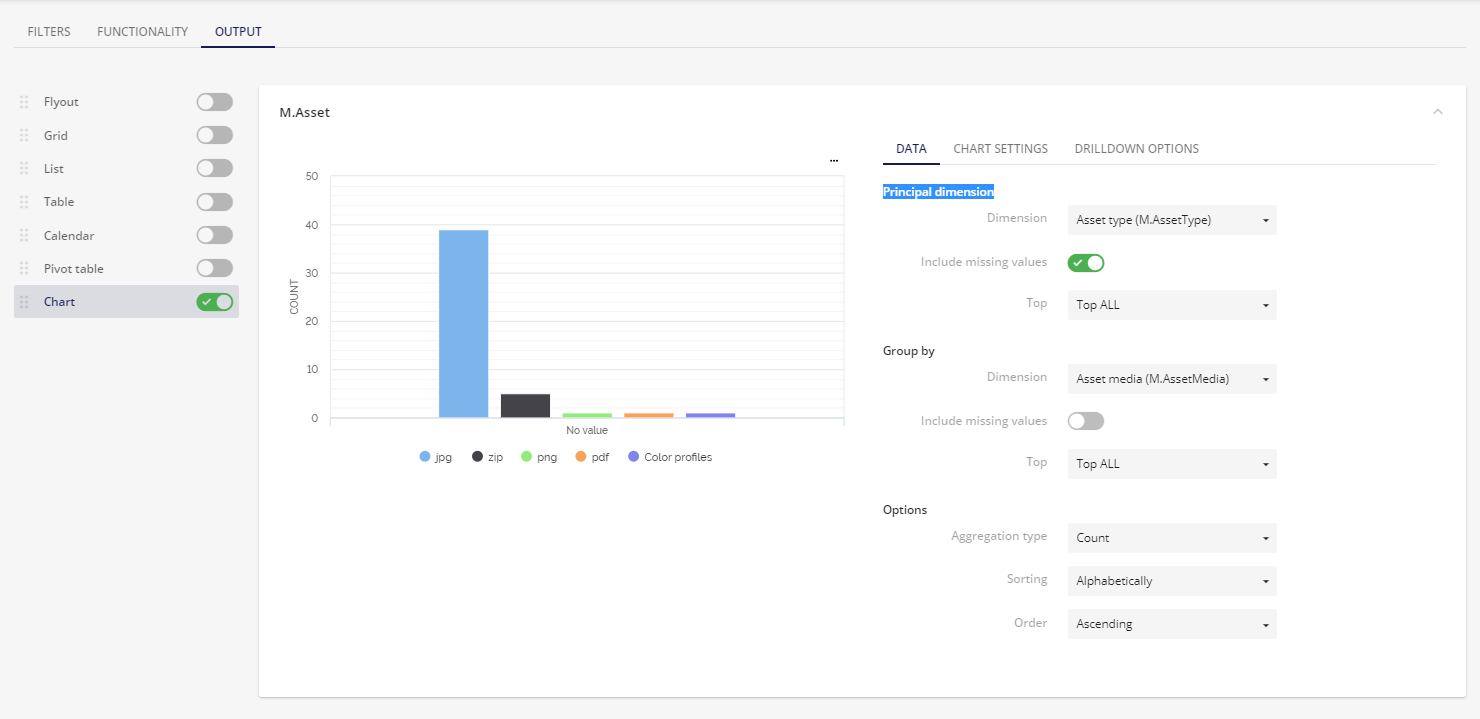The height and width of the screenshot is (719, 1480).
Task: Switch to the Chart Settings tab
Action: pyautogui.click(x=1000, y=149)
